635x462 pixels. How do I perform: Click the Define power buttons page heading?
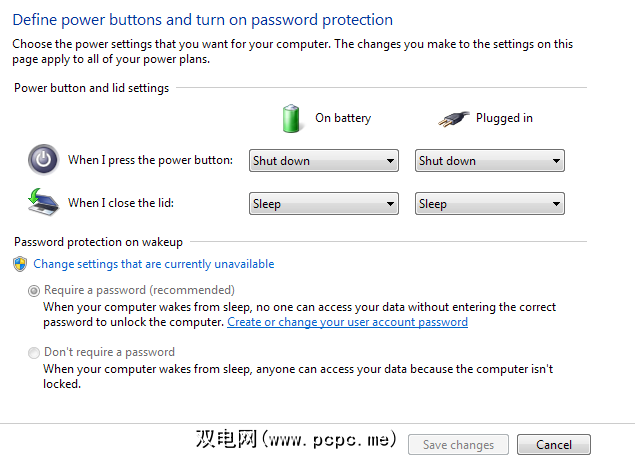[x=203, y=20]
